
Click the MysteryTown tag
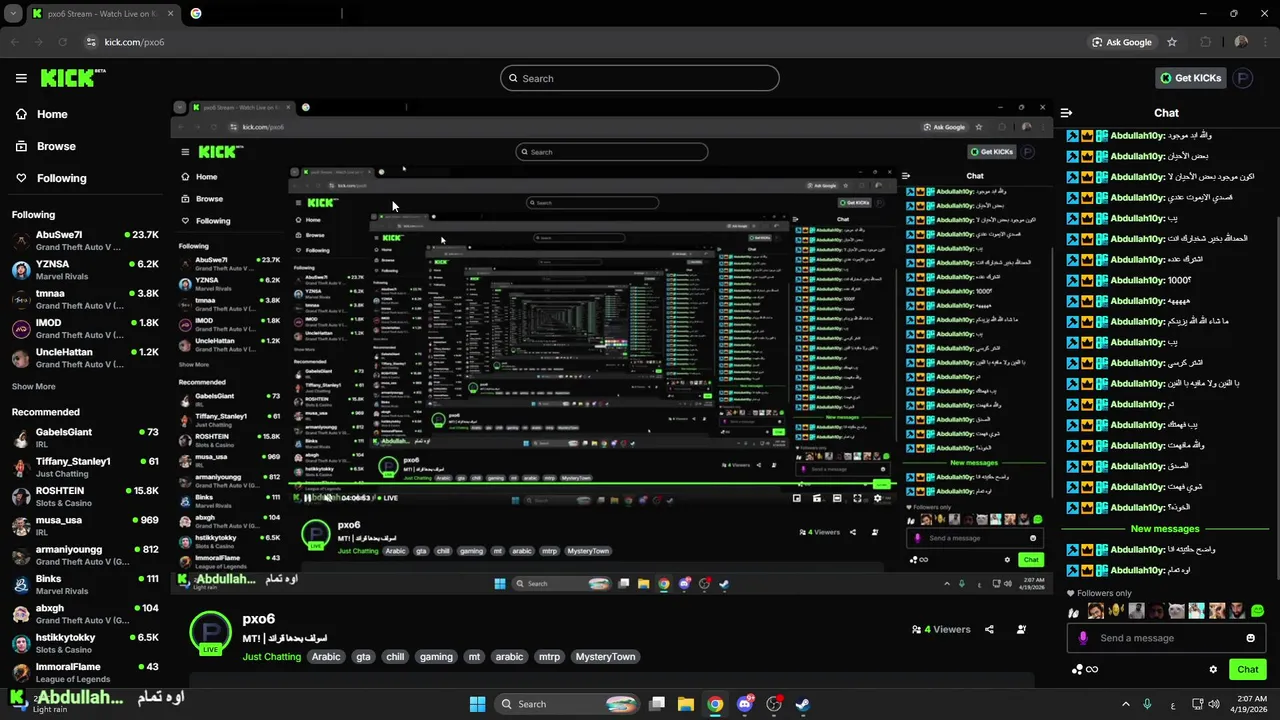pos(605,657)
